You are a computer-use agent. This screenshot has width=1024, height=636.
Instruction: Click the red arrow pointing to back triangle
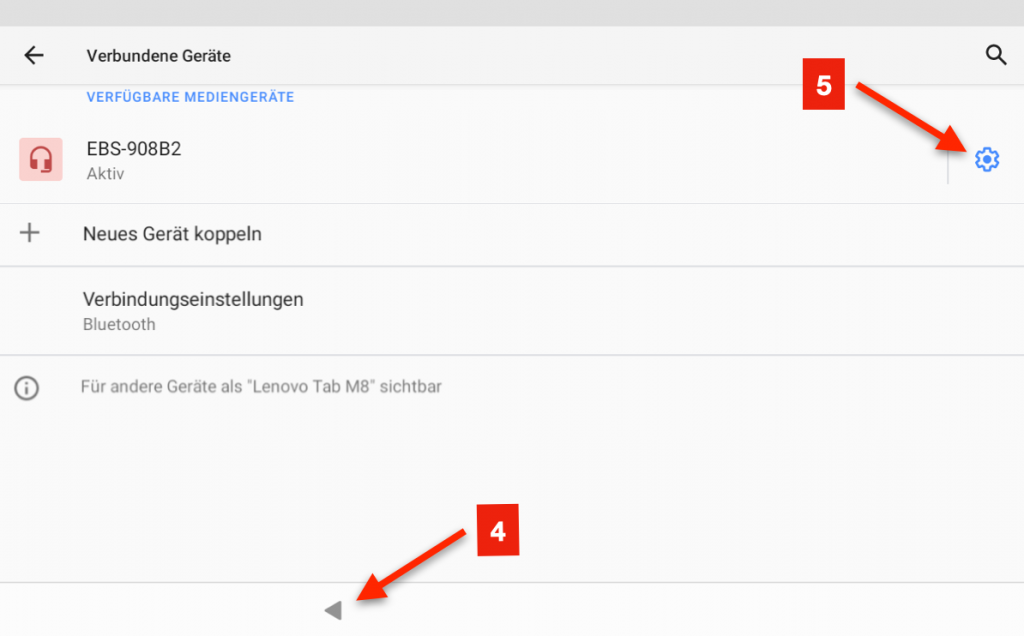pos(413,567)
